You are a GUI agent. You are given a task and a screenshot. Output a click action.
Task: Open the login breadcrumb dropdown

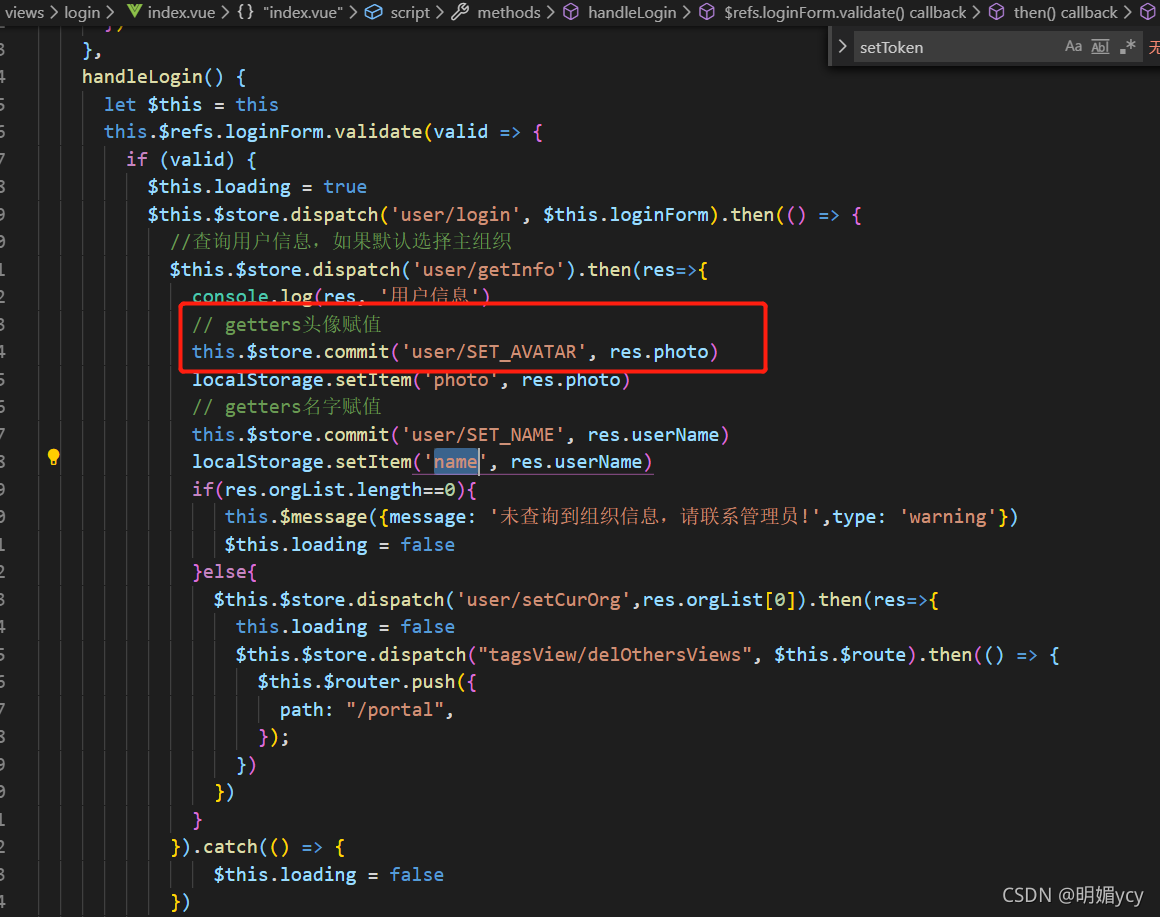pyautogui.click(x=81, y=12)
